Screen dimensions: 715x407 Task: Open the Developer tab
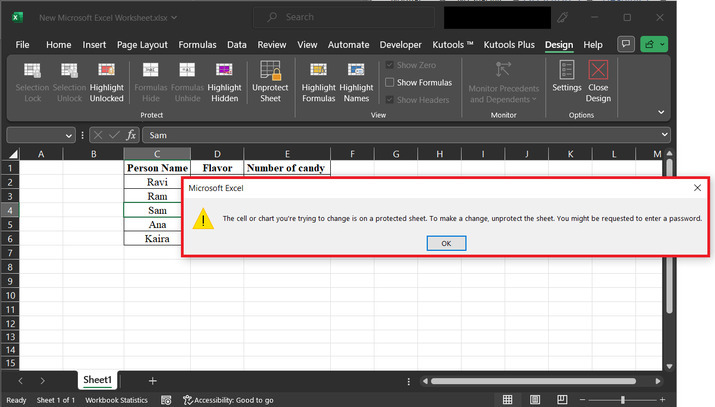point(400,45)
